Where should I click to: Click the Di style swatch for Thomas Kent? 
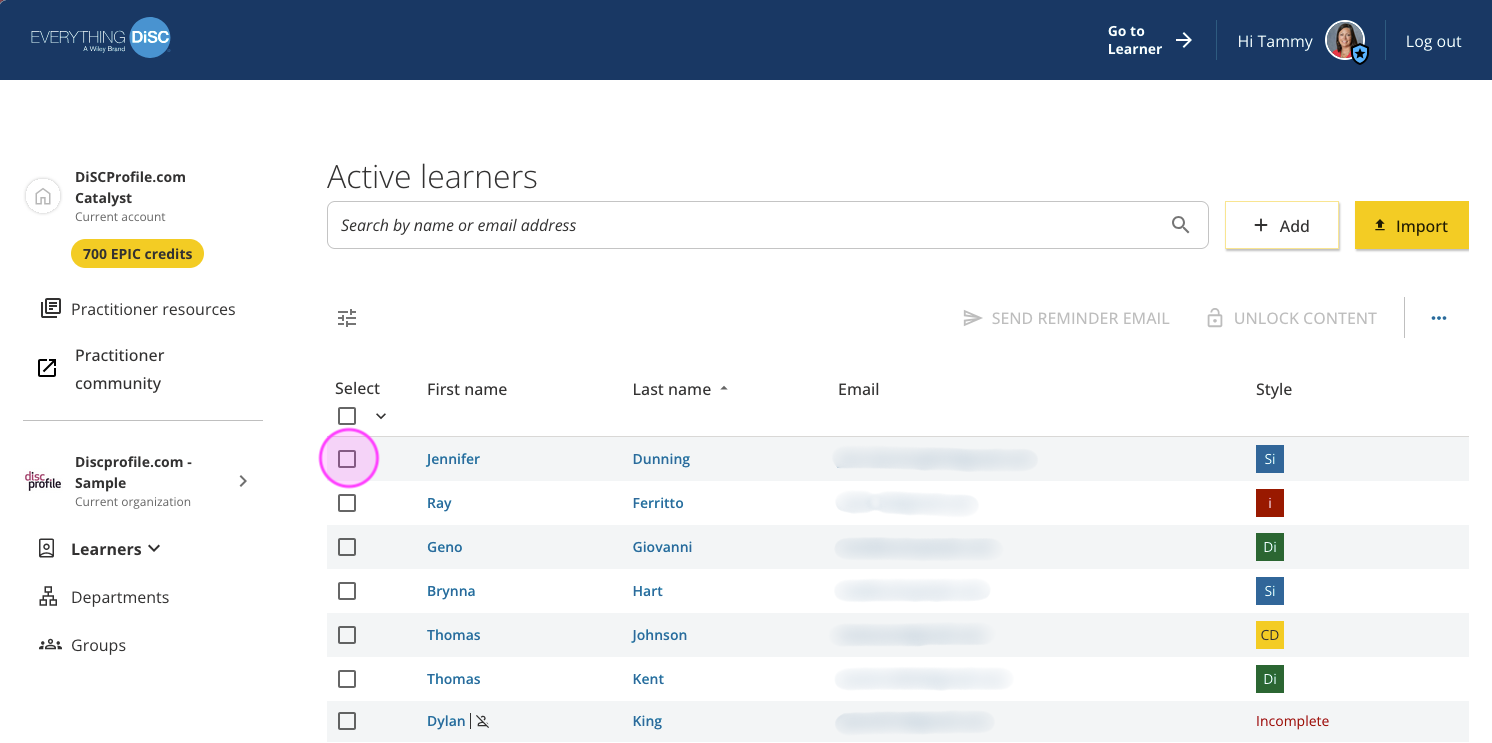pyautogui.click(x=1270, y=679)
